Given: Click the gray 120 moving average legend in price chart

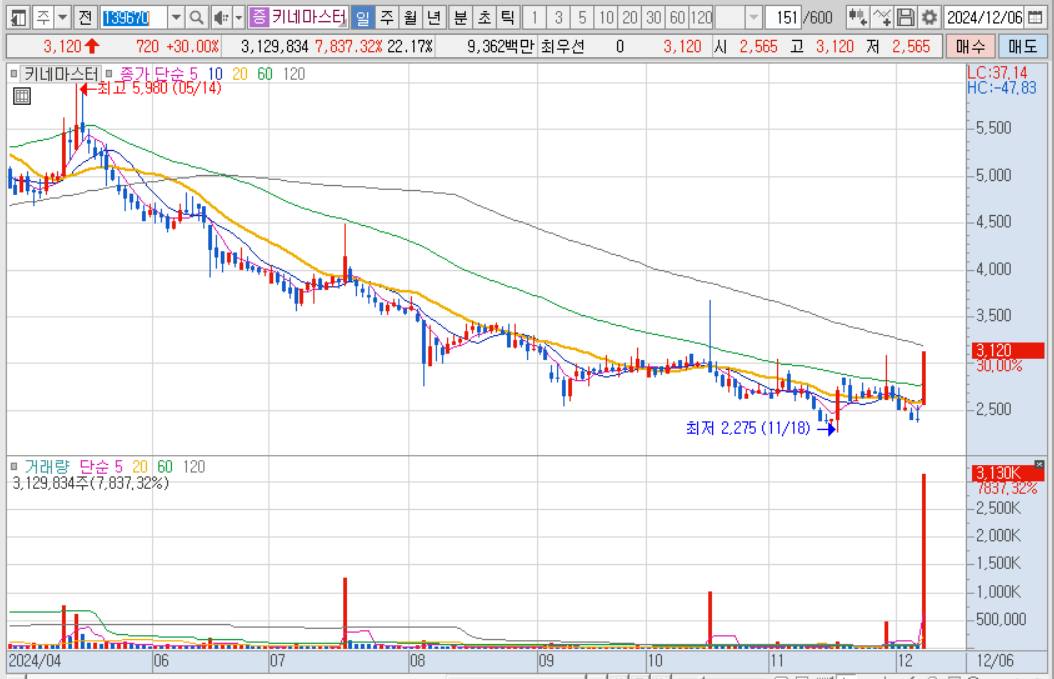Looking at the screenshot, I should pos(294,74).
